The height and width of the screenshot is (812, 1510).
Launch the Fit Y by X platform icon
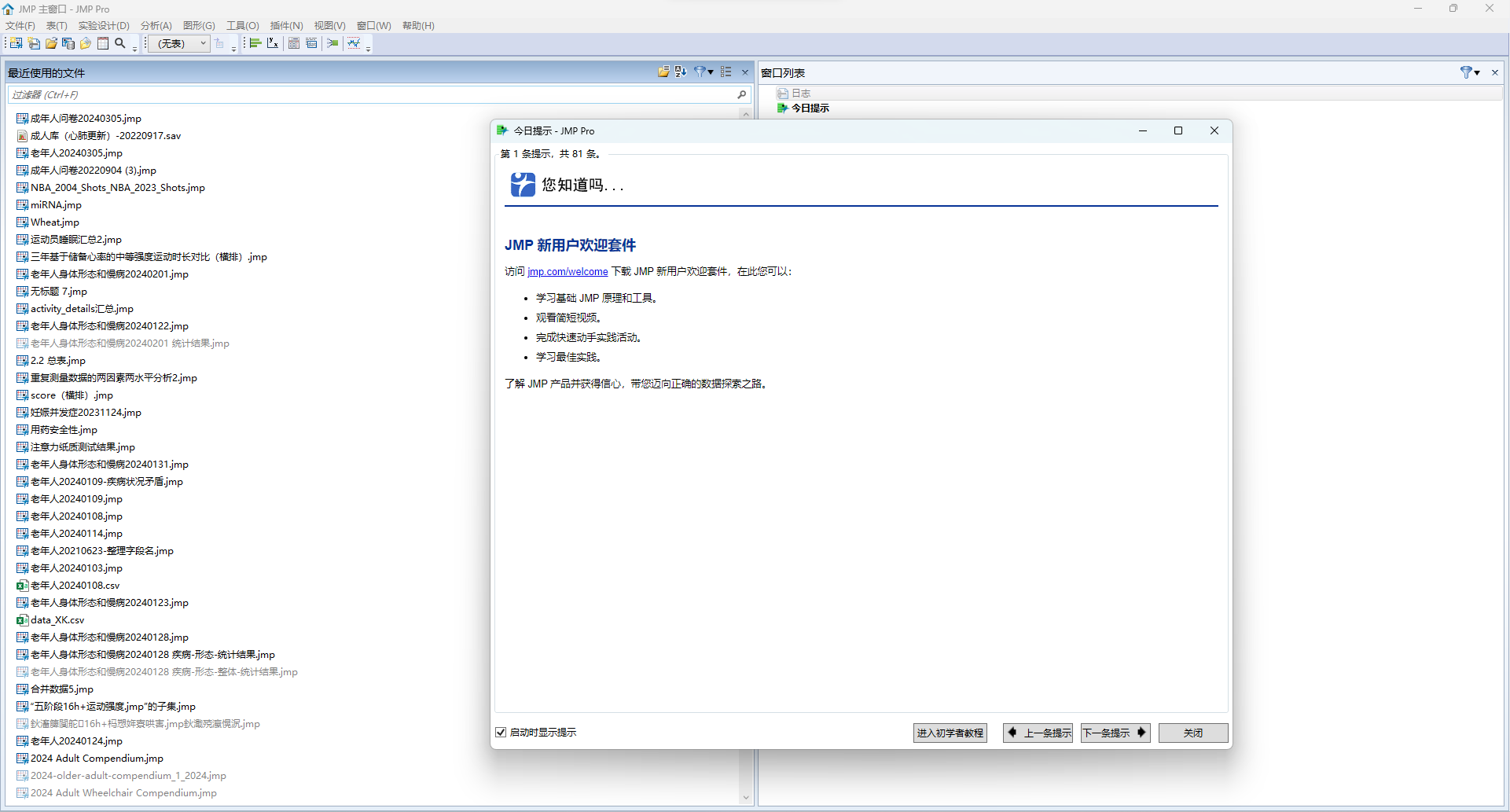[273, 43]
